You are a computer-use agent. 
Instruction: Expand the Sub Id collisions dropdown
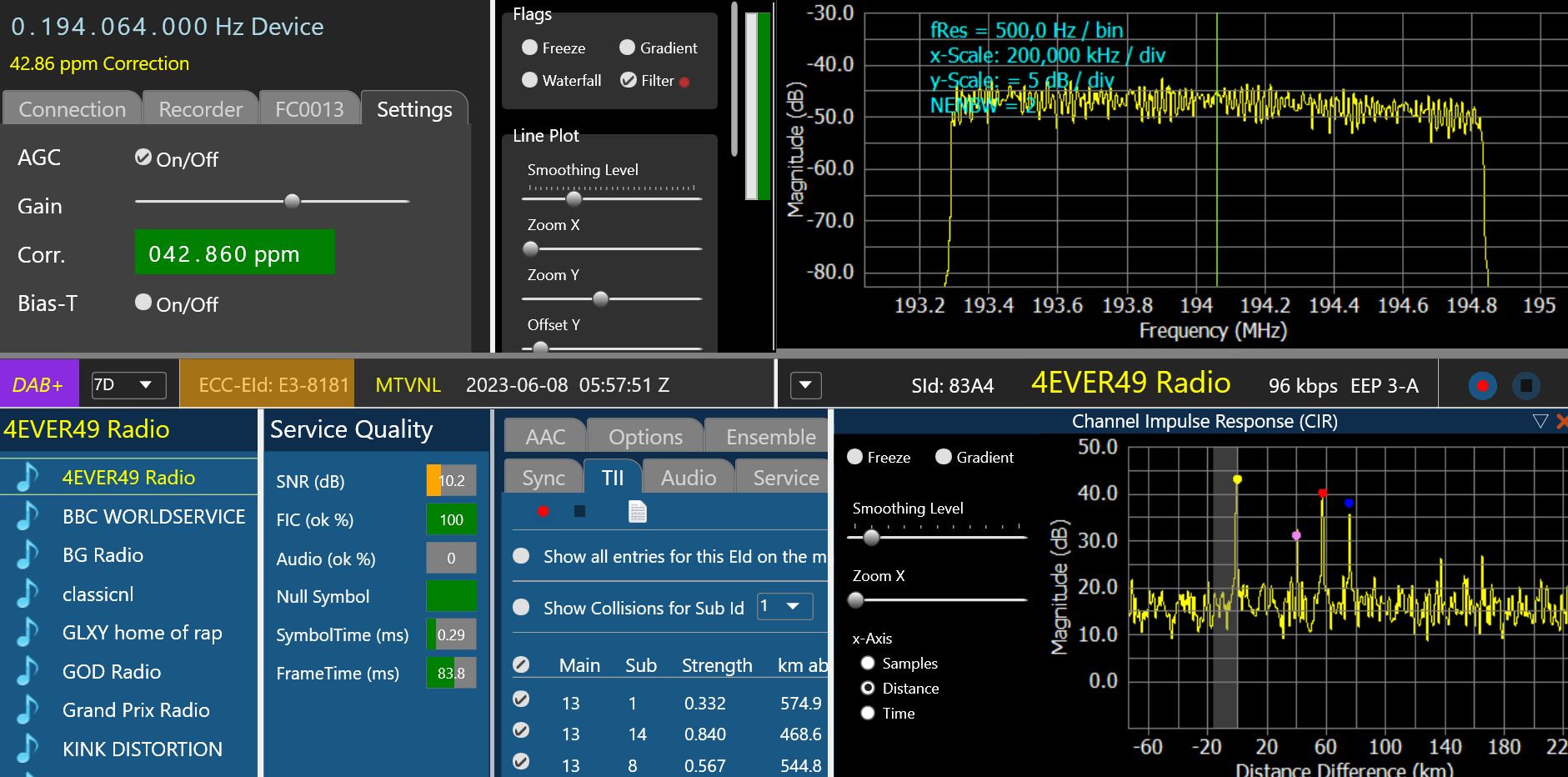coord(784,606)
